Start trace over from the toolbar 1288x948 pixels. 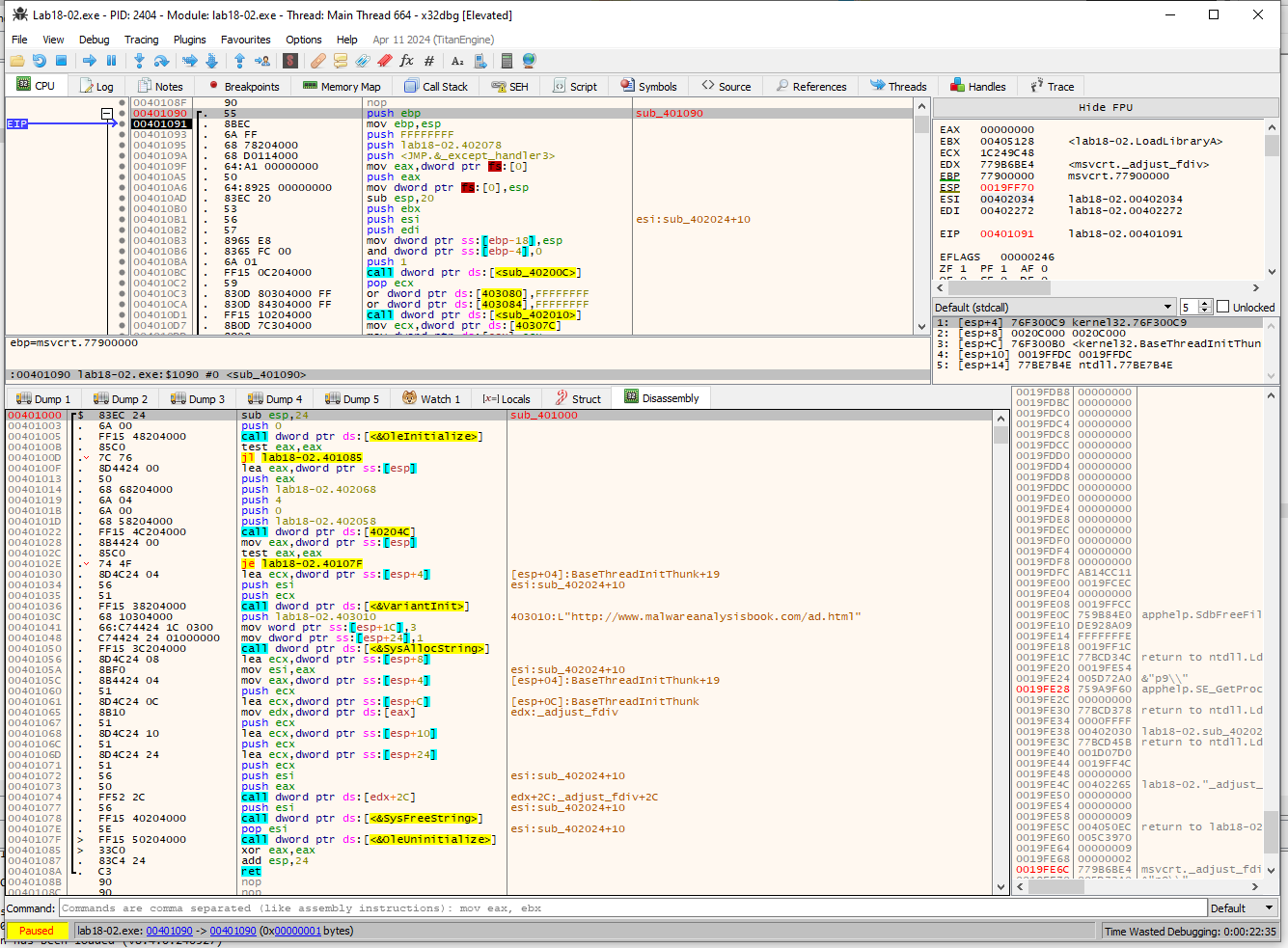[x=211, y=61]
